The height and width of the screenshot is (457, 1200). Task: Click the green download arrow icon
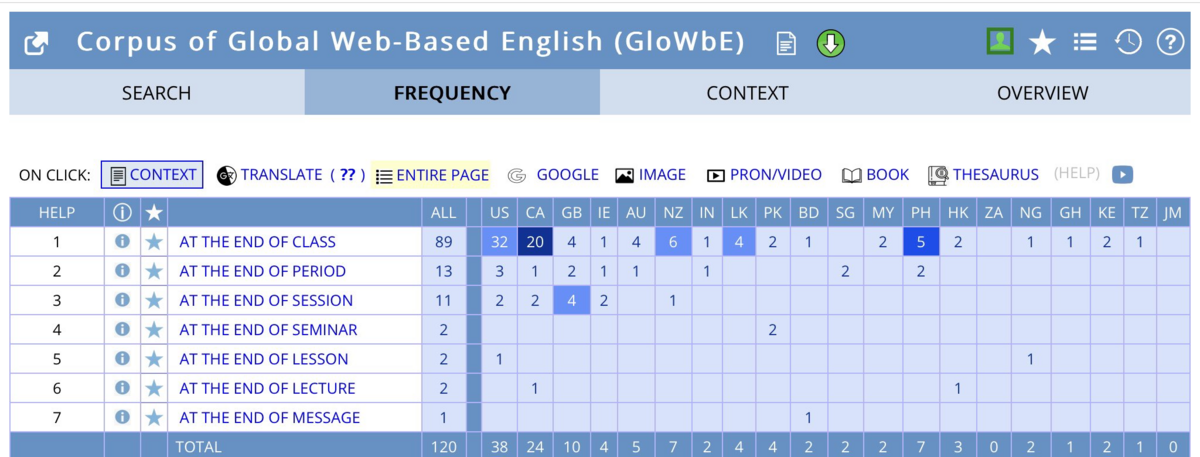[831, 43]
